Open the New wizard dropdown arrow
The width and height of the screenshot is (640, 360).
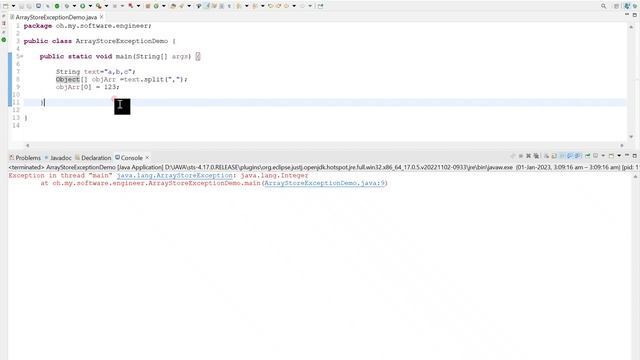pos(13,6)
